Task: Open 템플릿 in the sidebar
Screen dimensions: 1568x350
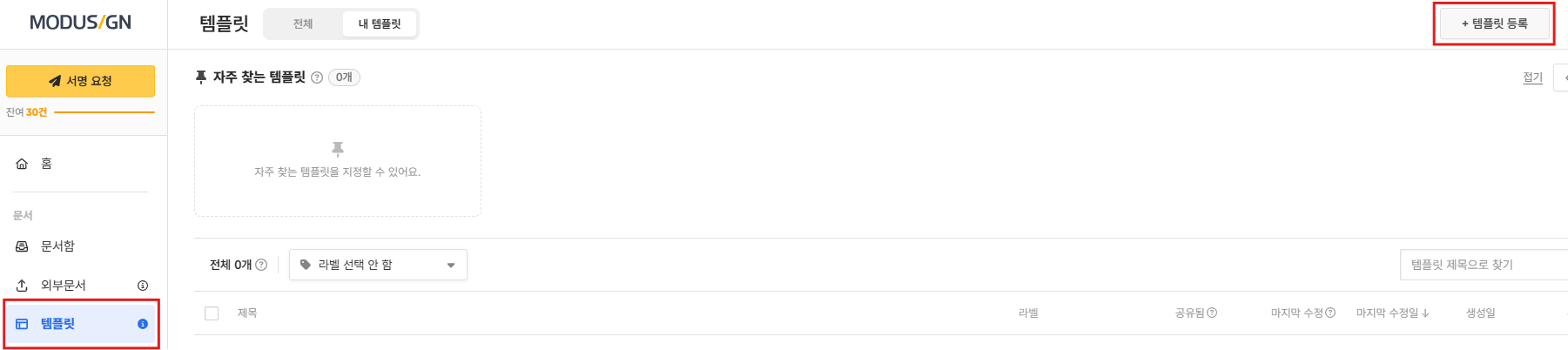Action: click(81, 324)
